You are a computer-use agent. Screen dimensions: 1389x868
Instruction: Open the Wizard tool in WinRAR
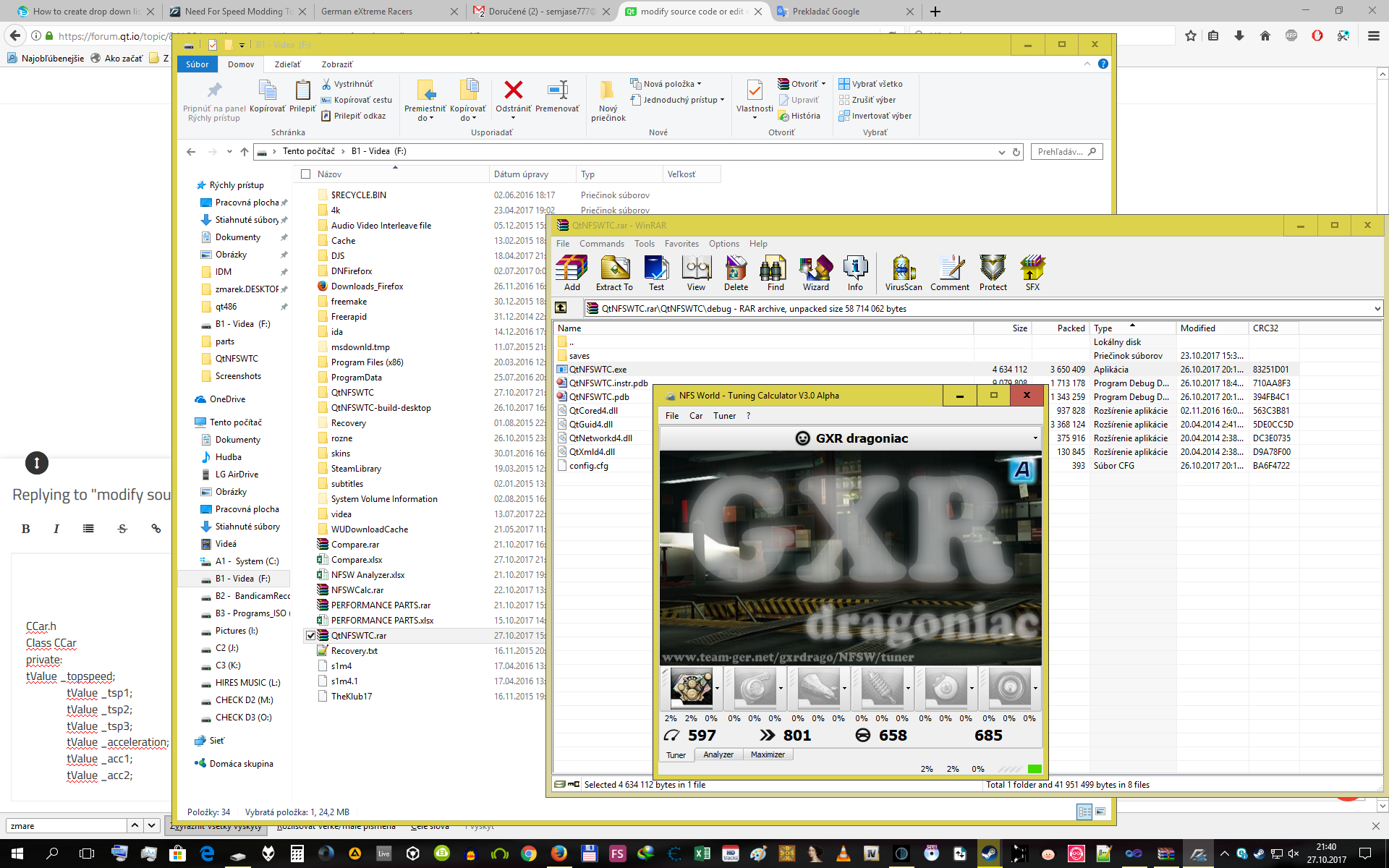pyautogui.click(x=815, y=273)
